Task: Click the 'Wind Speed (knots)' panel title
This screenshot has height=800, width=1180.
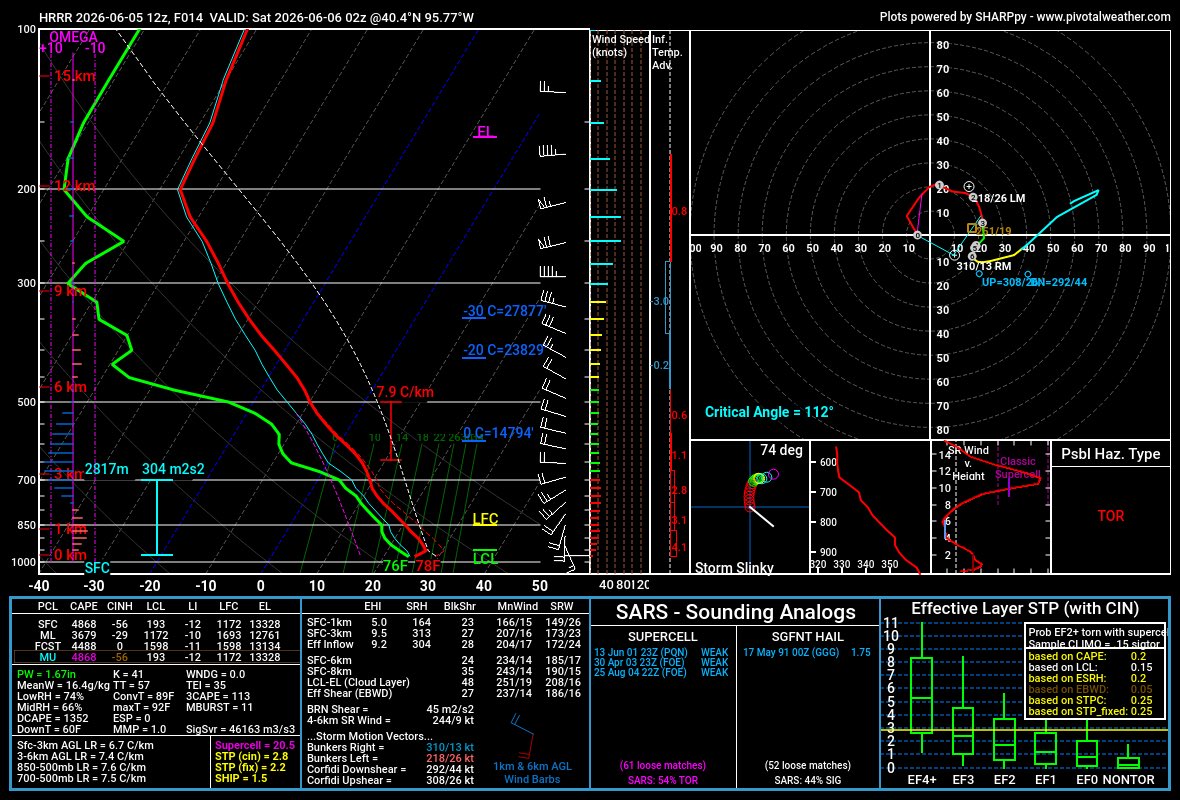Action: point(620,45)
